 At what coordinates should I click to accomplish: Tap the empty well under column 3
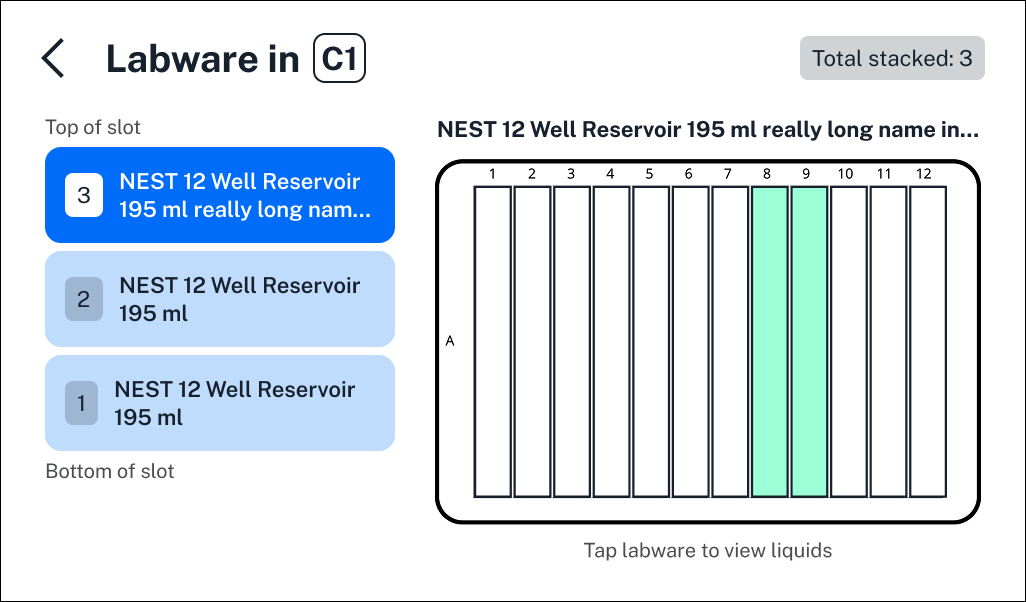(572, 342)
